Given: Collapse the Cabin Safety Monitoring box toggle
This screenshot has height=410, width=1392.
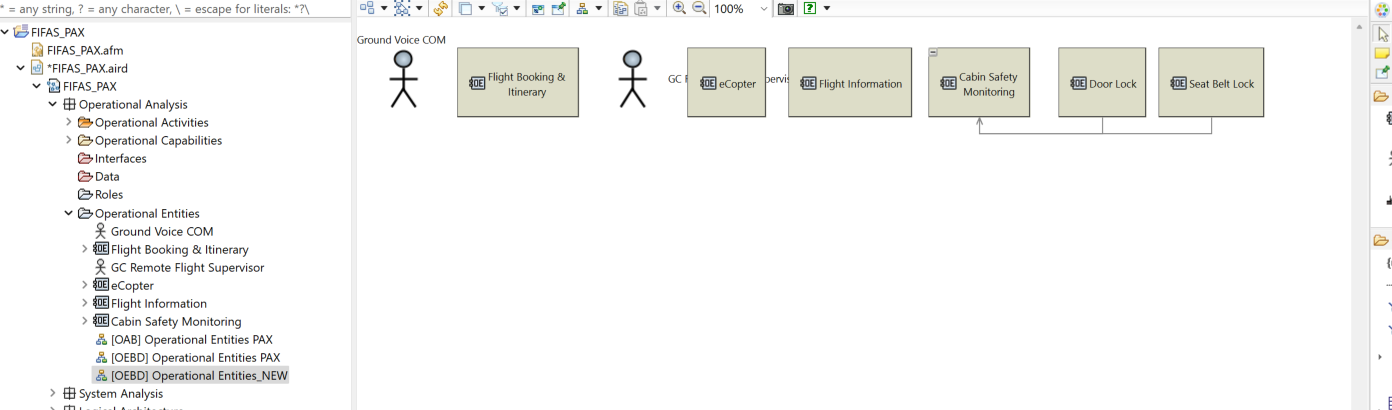Looking at the screenshot, I should click(933, 53).
